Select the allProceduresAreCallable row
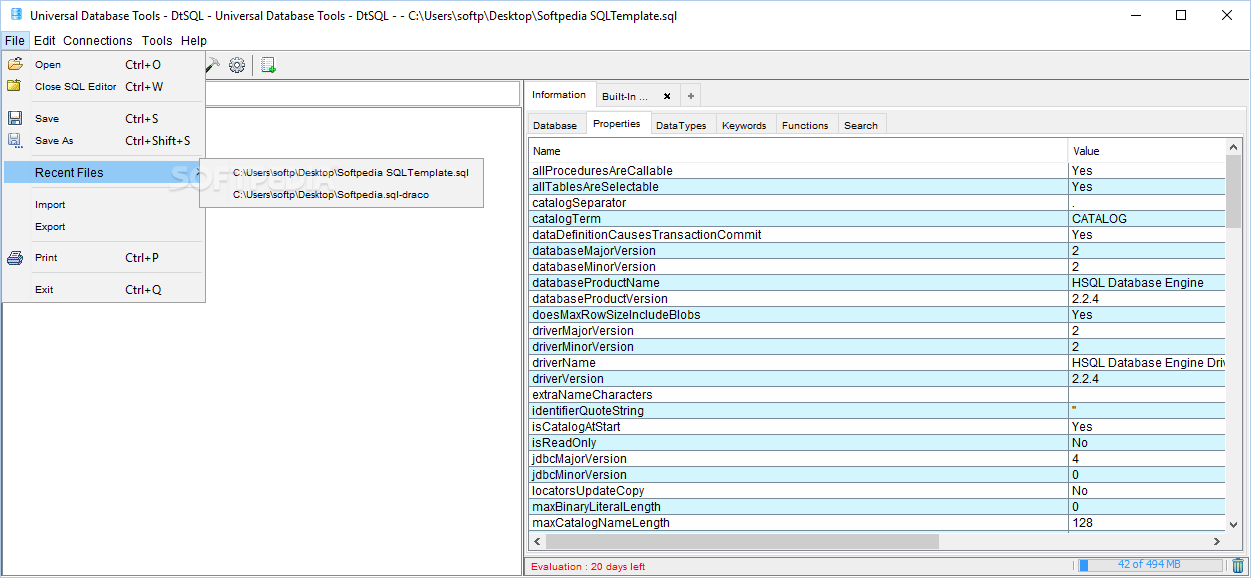Screen dimensions: 1251x578 (x=877, y=171)
